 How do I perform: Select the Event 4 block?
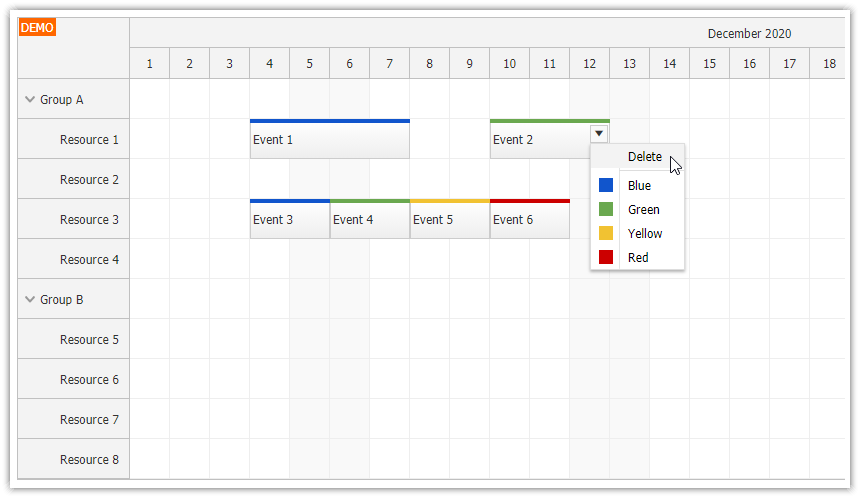[x=370, y=219]
